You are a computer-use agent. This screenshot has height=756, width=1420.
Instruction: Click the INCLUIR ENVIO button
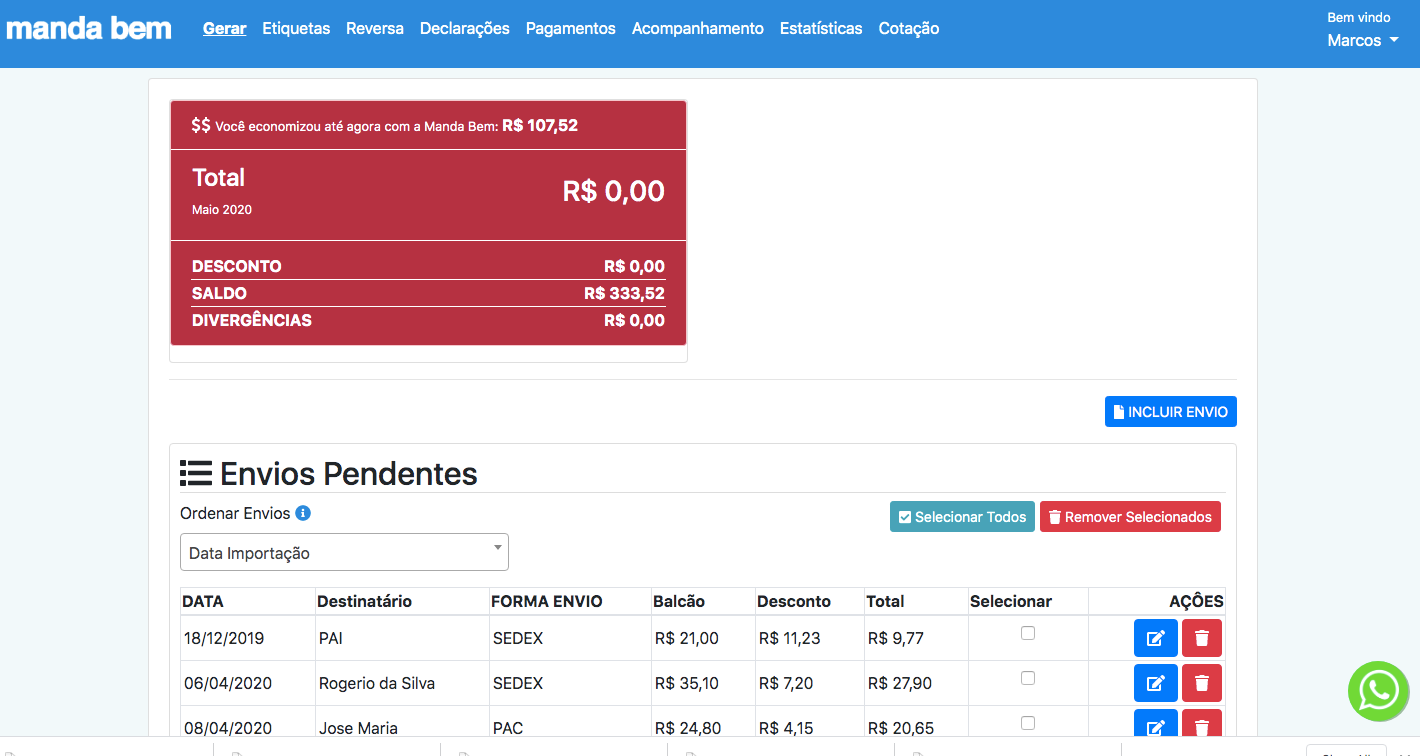(x=1170, y=412)
